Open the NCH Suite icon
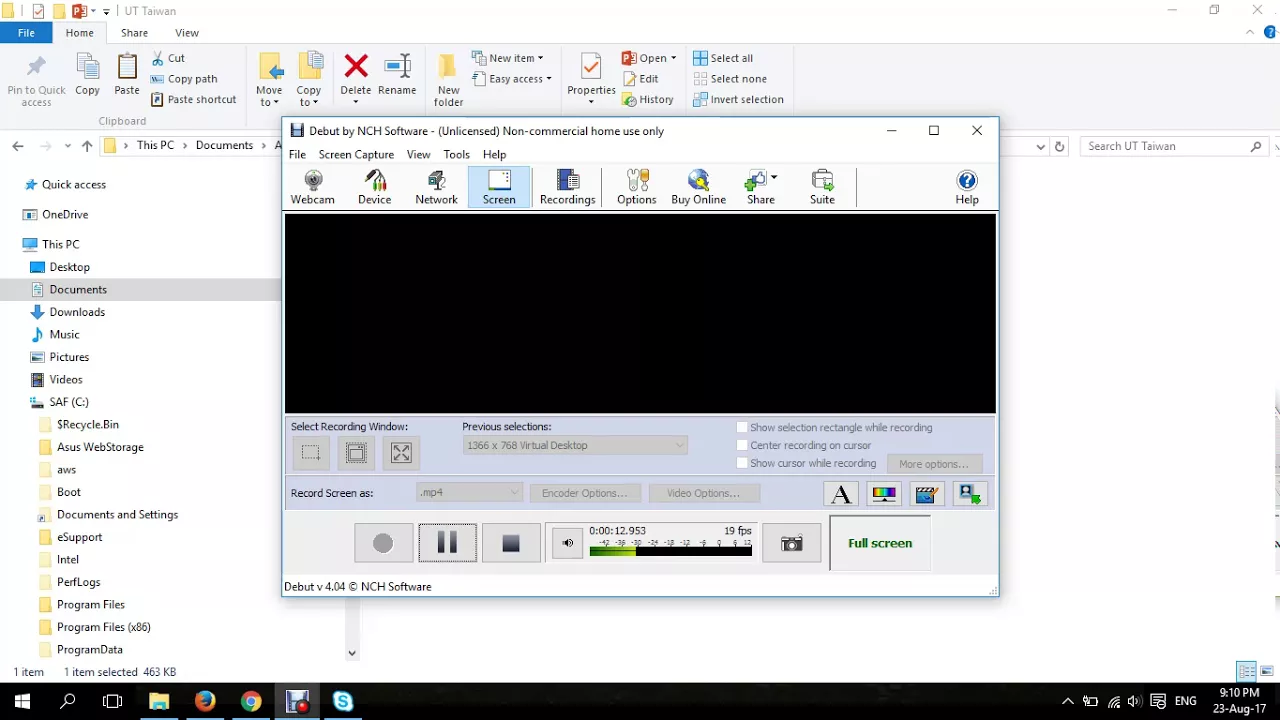The width and height of the screenshot is (1280, 720). tap(822, 187)
